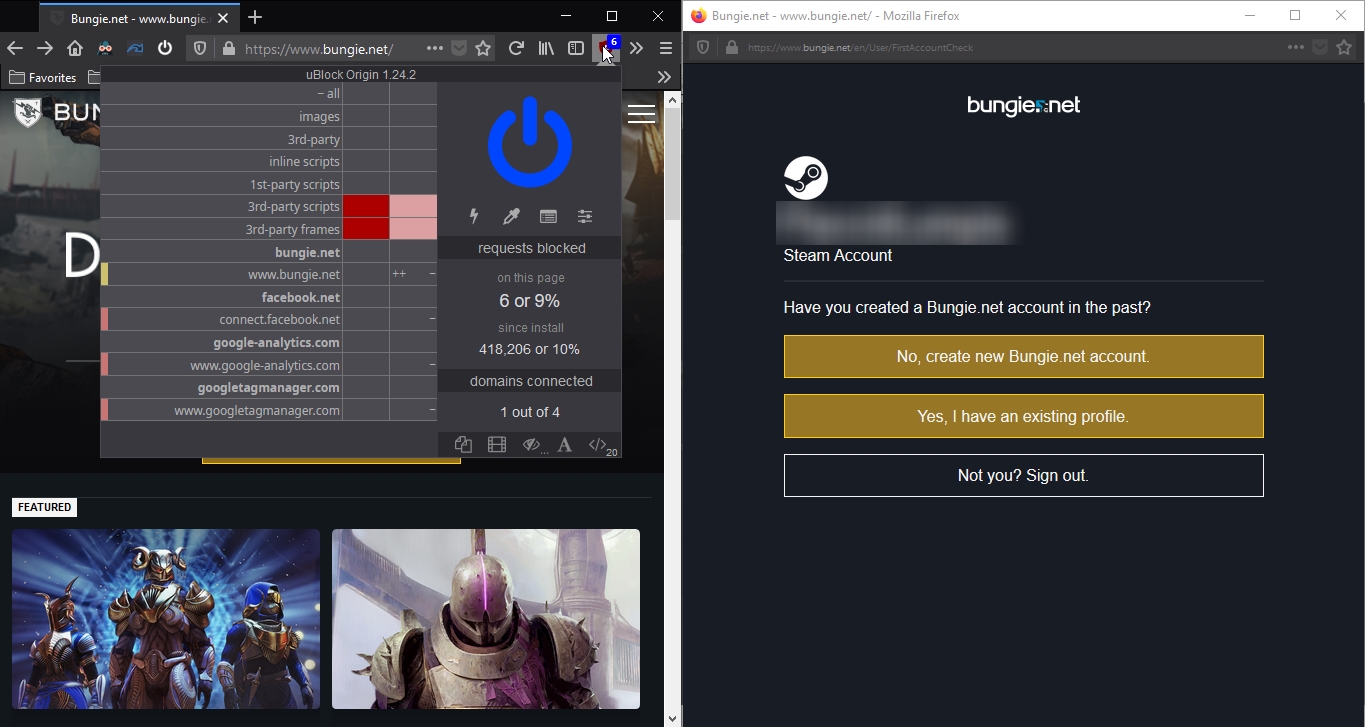Click the power extension icon beside the URL bar
This screenshot has height=727, width=1365.
(165, 48)
